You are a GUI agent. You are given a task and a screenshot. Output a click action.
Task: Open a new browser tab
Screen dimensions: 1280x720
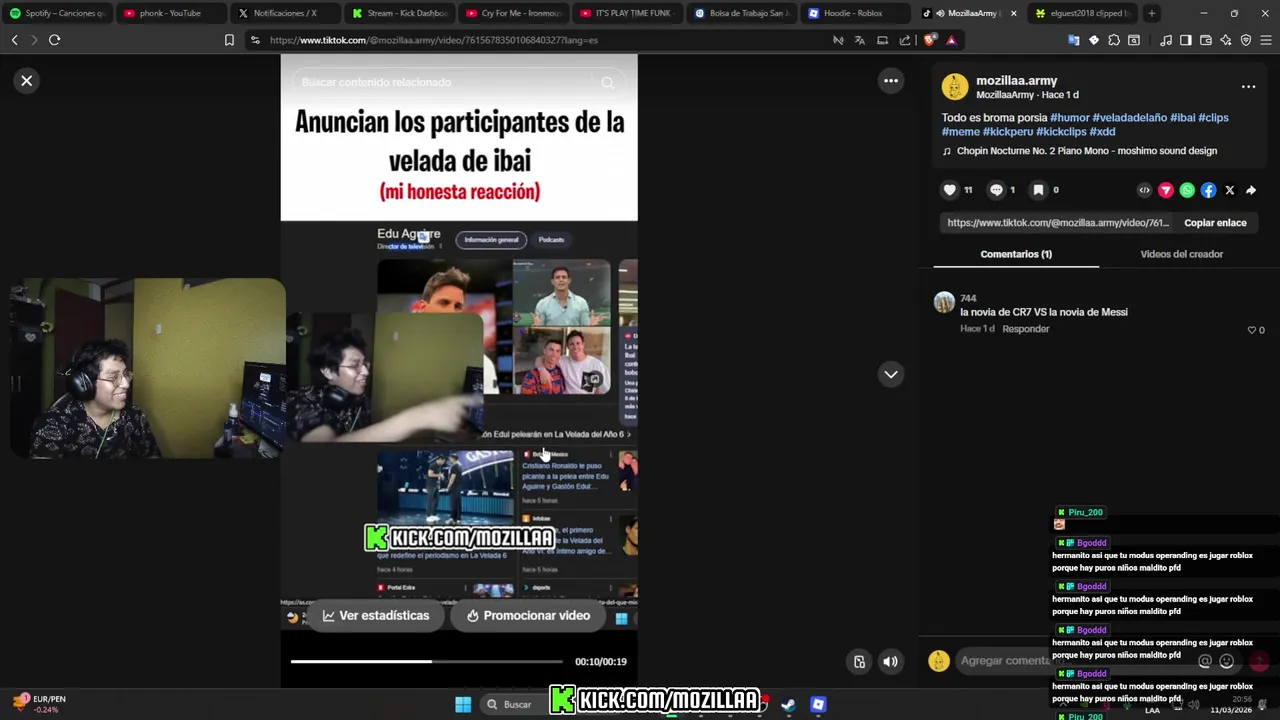(x=1152, y=13)
